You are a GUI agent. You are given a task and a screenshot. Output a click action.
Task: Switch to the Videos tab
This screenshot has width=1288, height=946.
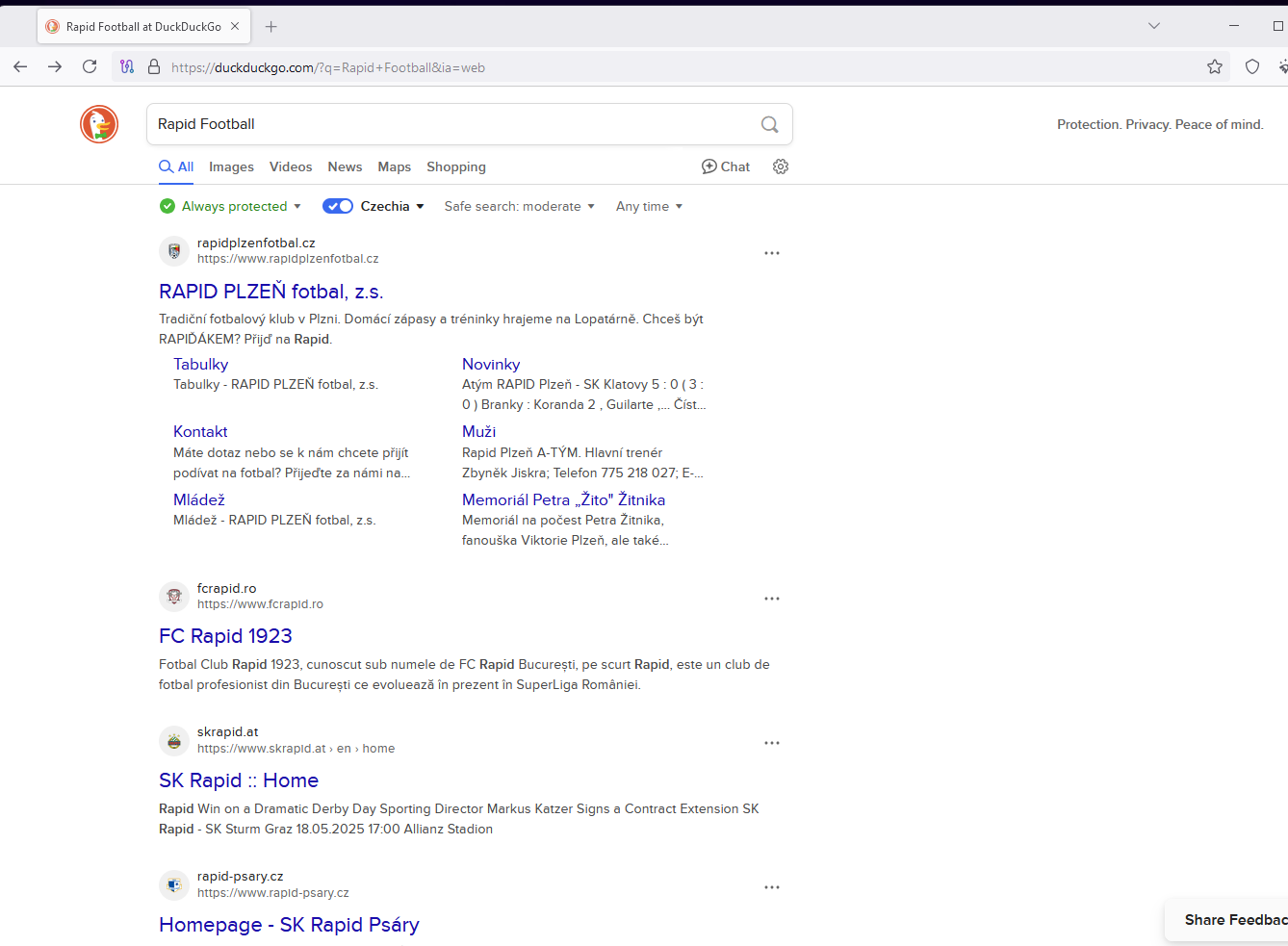tap(291, 166)
